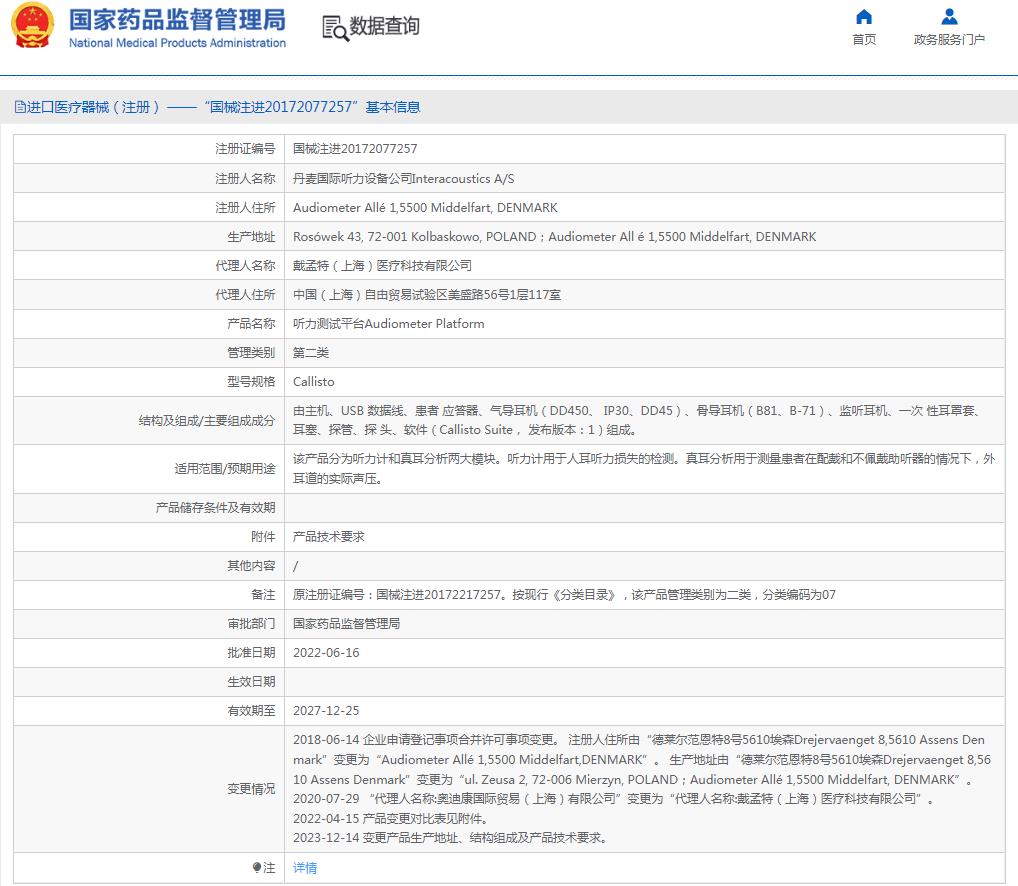Select expiry date 2027-12-25
Screen dimensions: 1018x886
326,711
